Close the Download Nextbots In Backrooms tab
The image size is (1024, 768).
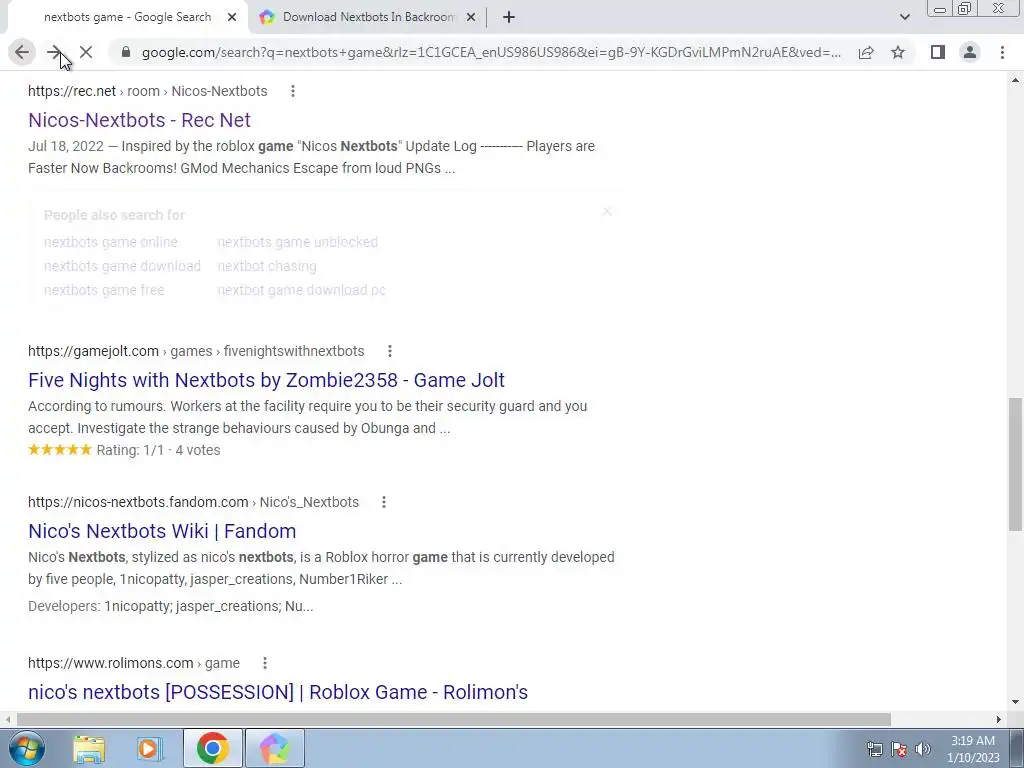click(471, 17)
